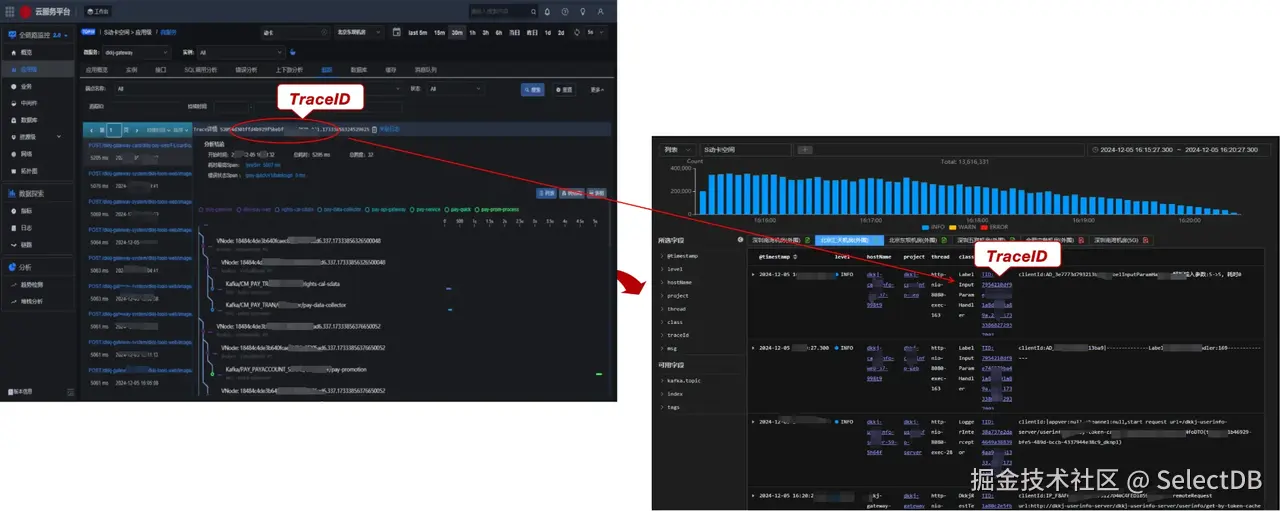Open the 5s refresh interval dropdown
Viewport: 1280px width, 511px height.
pos(596,32)
